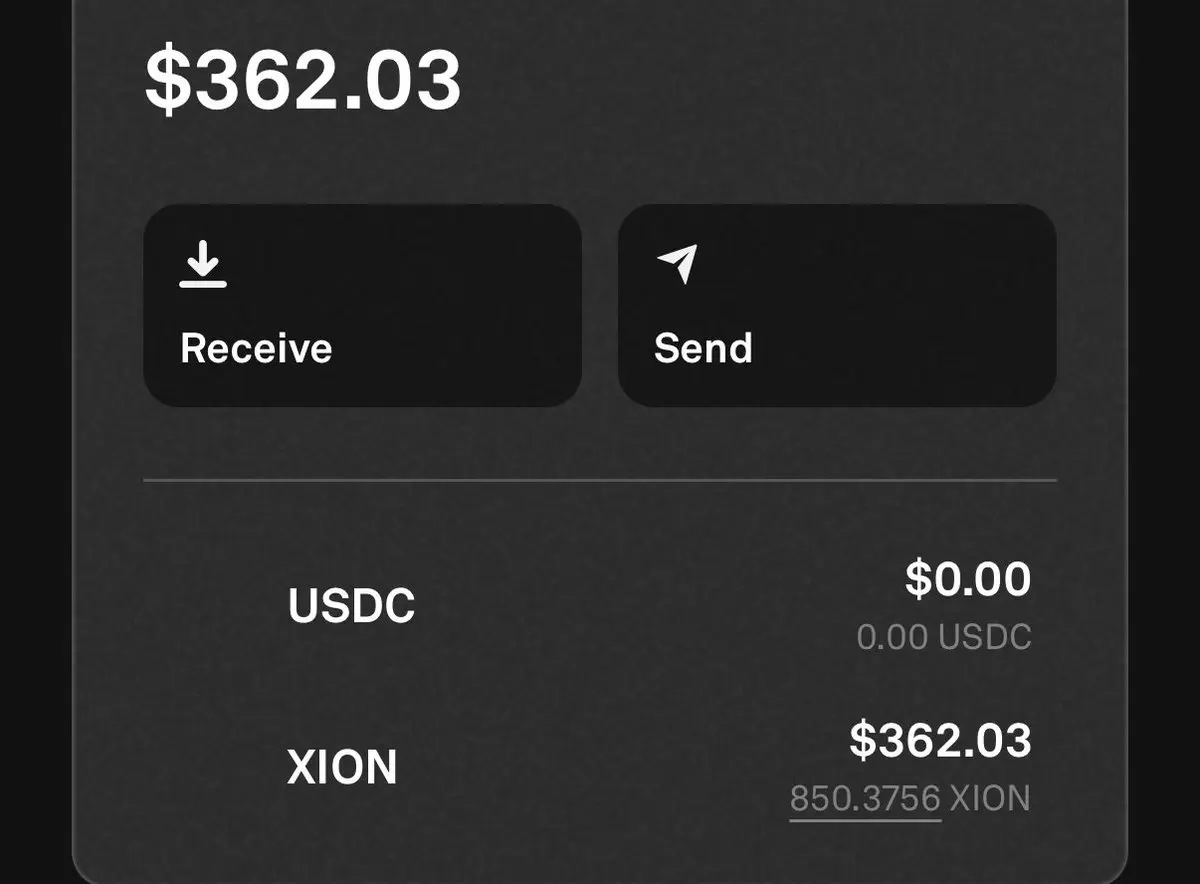Click the large total balance at top

point(303,81)
